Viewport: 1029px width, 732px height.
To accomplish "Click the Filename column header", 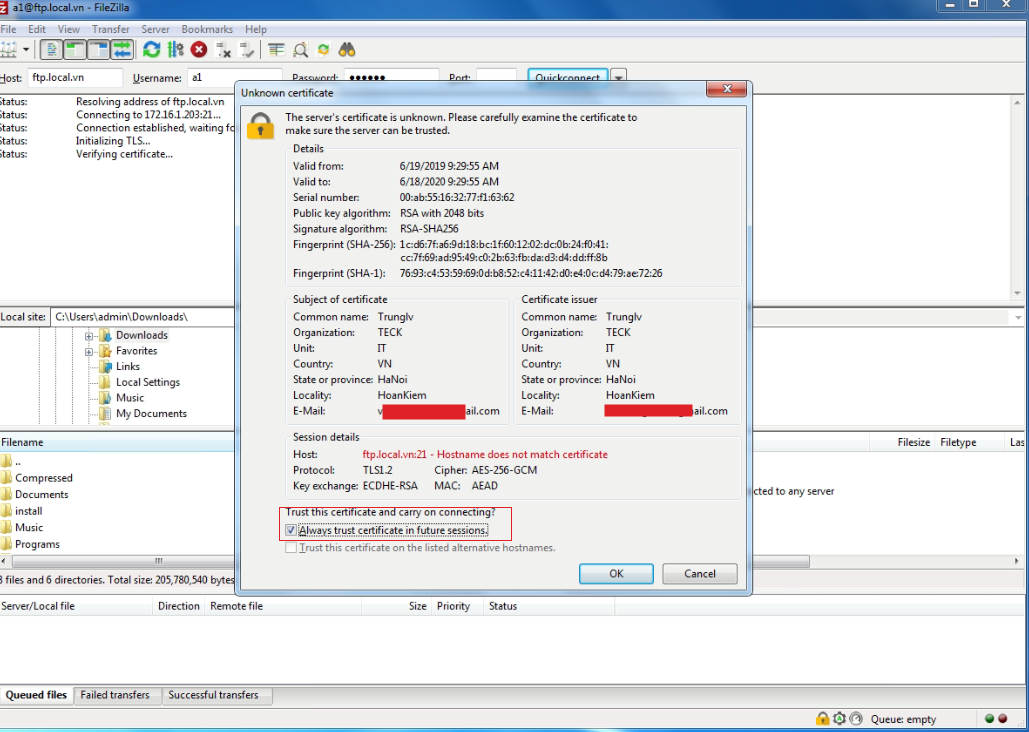I will [117, 442].
